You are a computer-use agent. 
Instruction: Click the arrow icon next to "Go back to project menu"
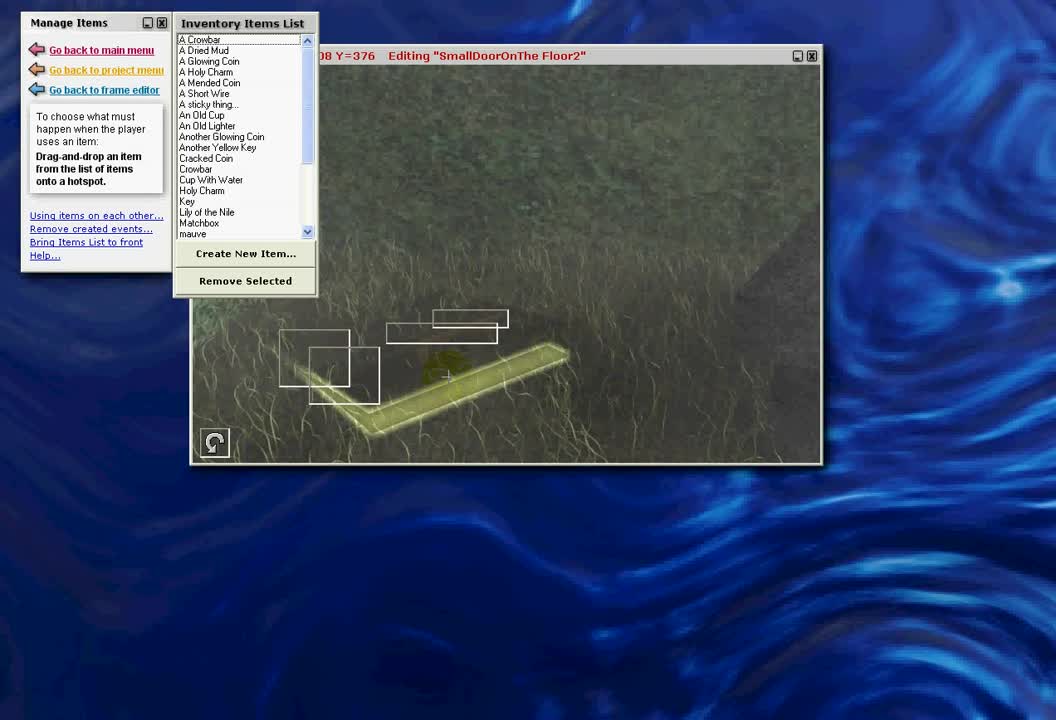pos(36,69)
